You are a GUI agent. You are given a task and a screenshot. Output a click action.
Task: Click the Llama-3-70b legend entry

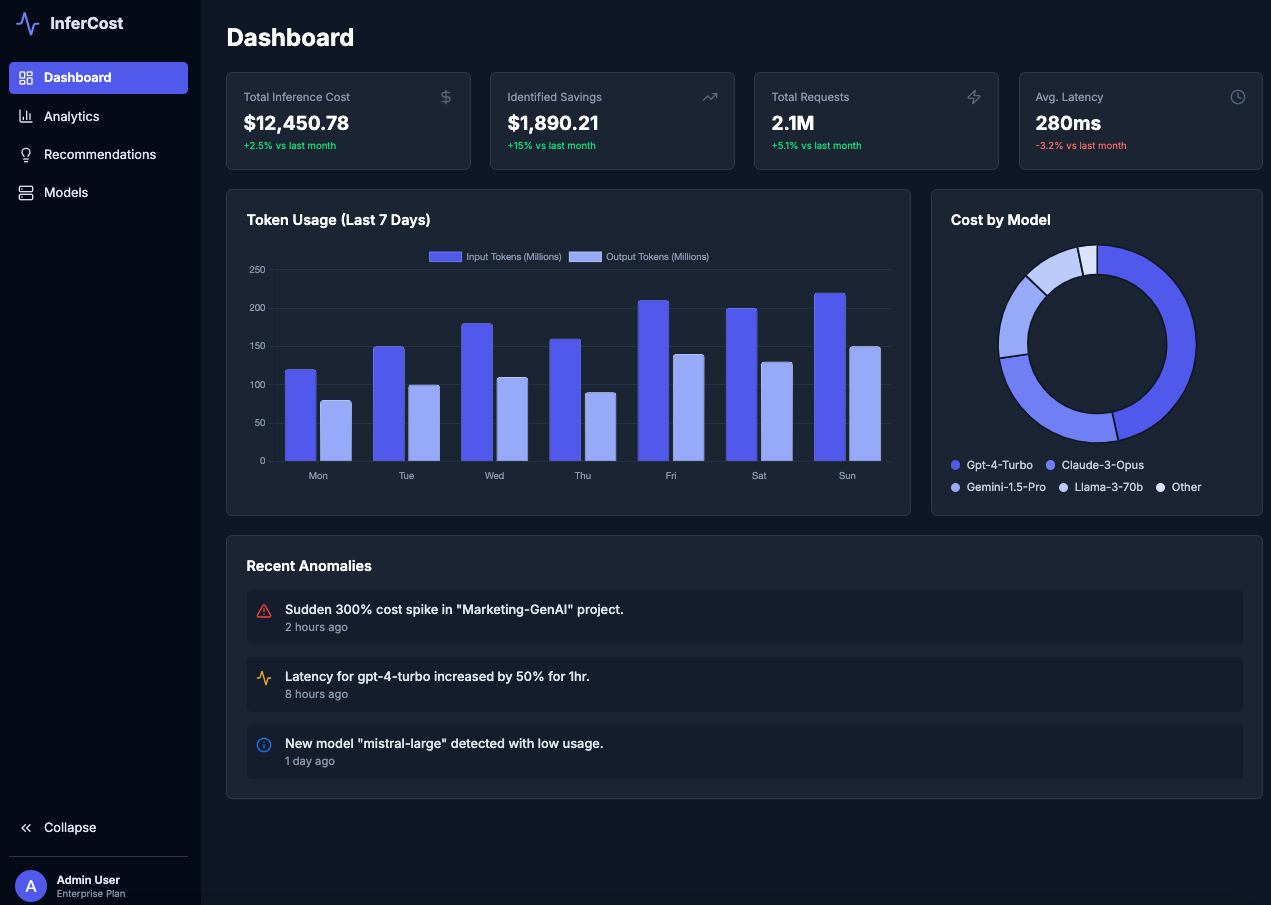tap(1099, 487)
